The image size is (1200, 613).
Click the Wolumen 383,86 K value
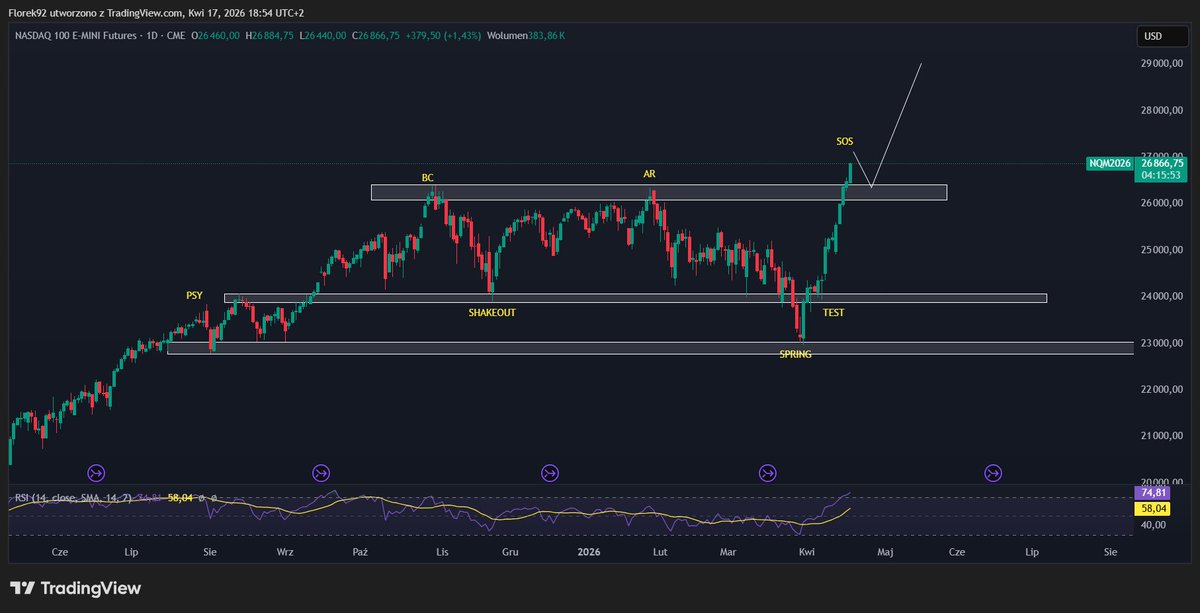coord(526,35)
